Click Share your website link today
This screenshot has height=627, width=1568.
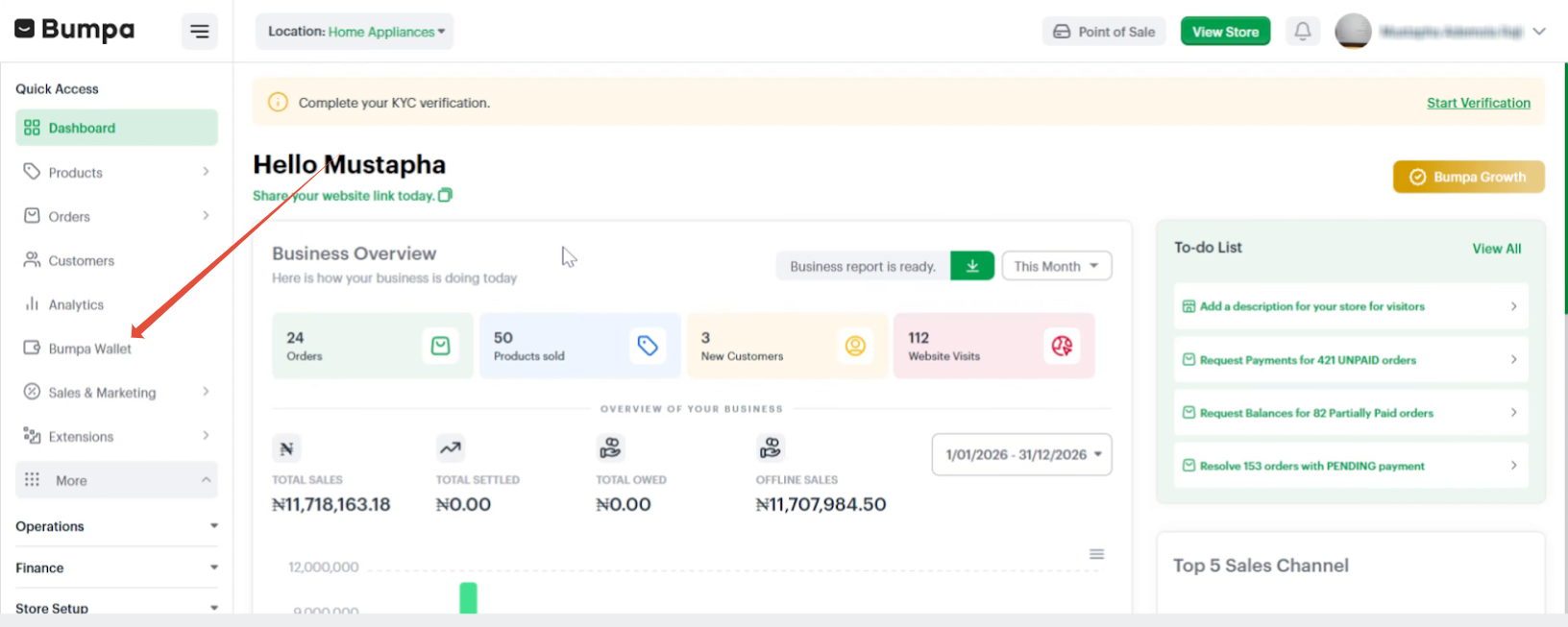pyautogui.click(x=343, y=196)
